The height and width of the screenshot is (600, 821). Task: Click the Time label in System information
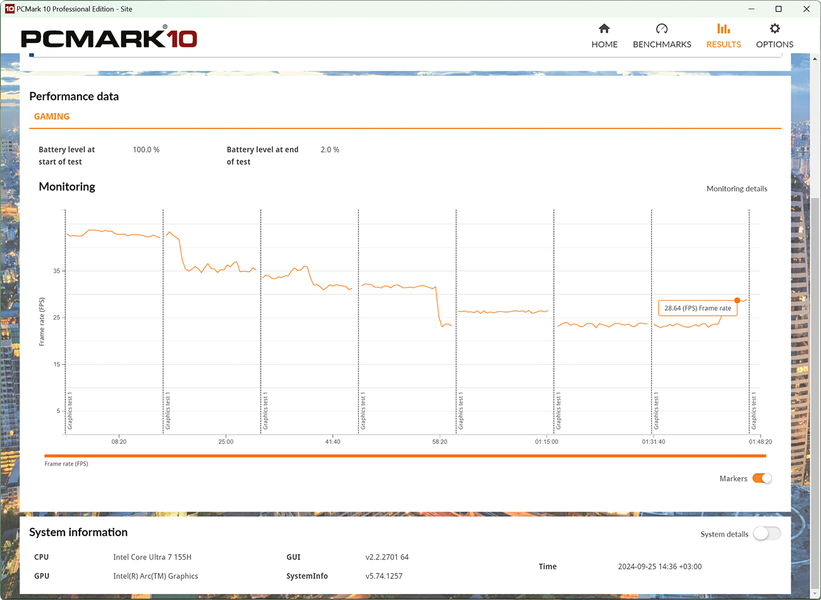coord(548,566)
